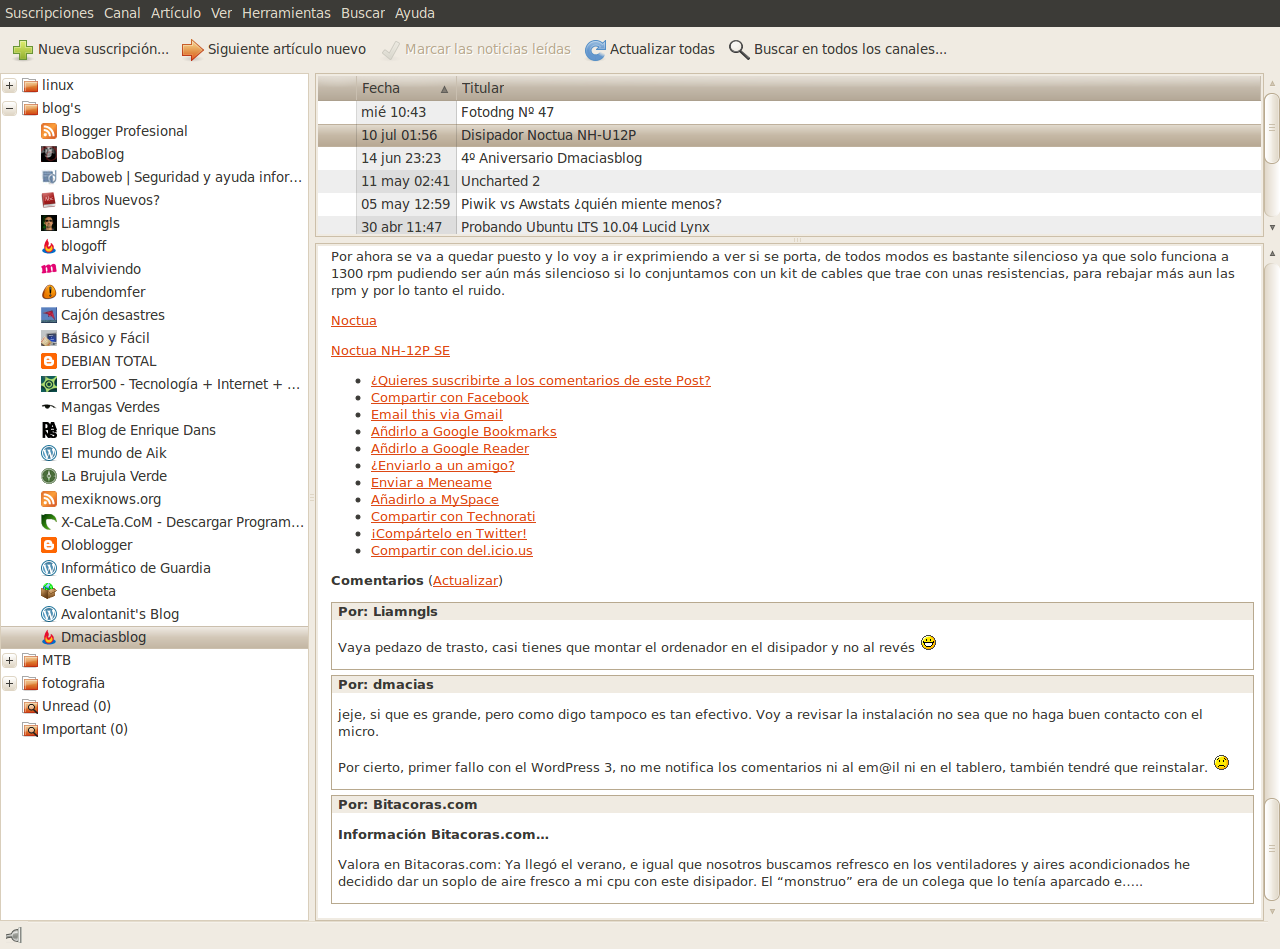Select the Genbeta feed icon
The height and width of the screenshot is (949, 1280).
(49, 591)
